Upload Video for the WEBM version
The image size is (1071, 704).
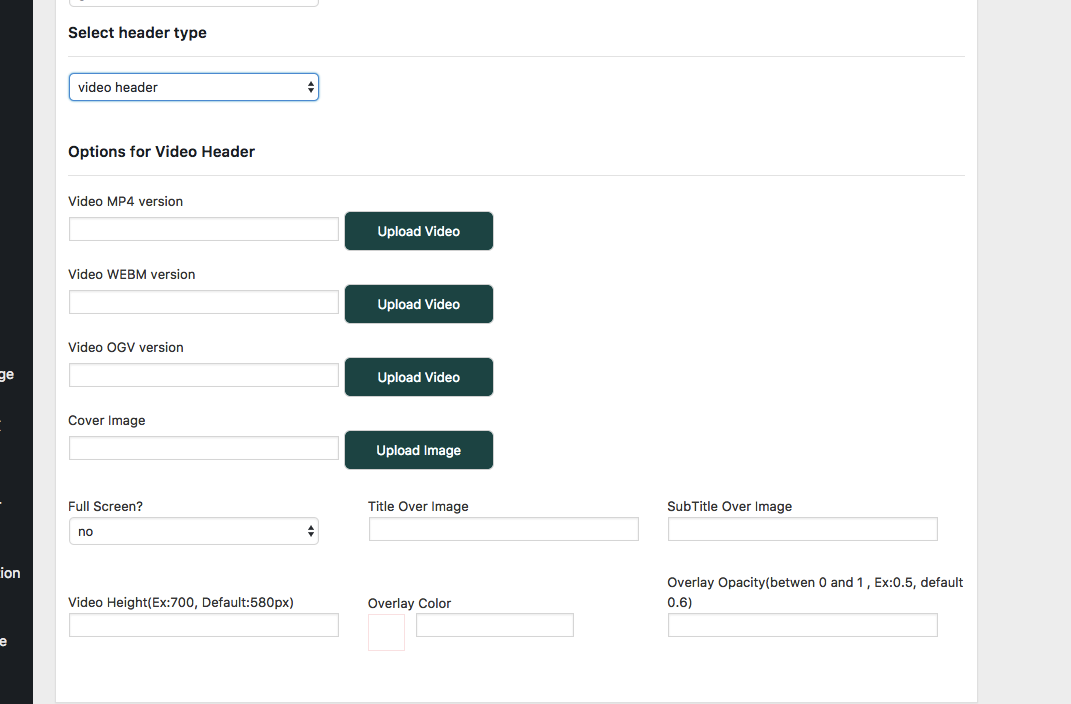tap(419, 304)
